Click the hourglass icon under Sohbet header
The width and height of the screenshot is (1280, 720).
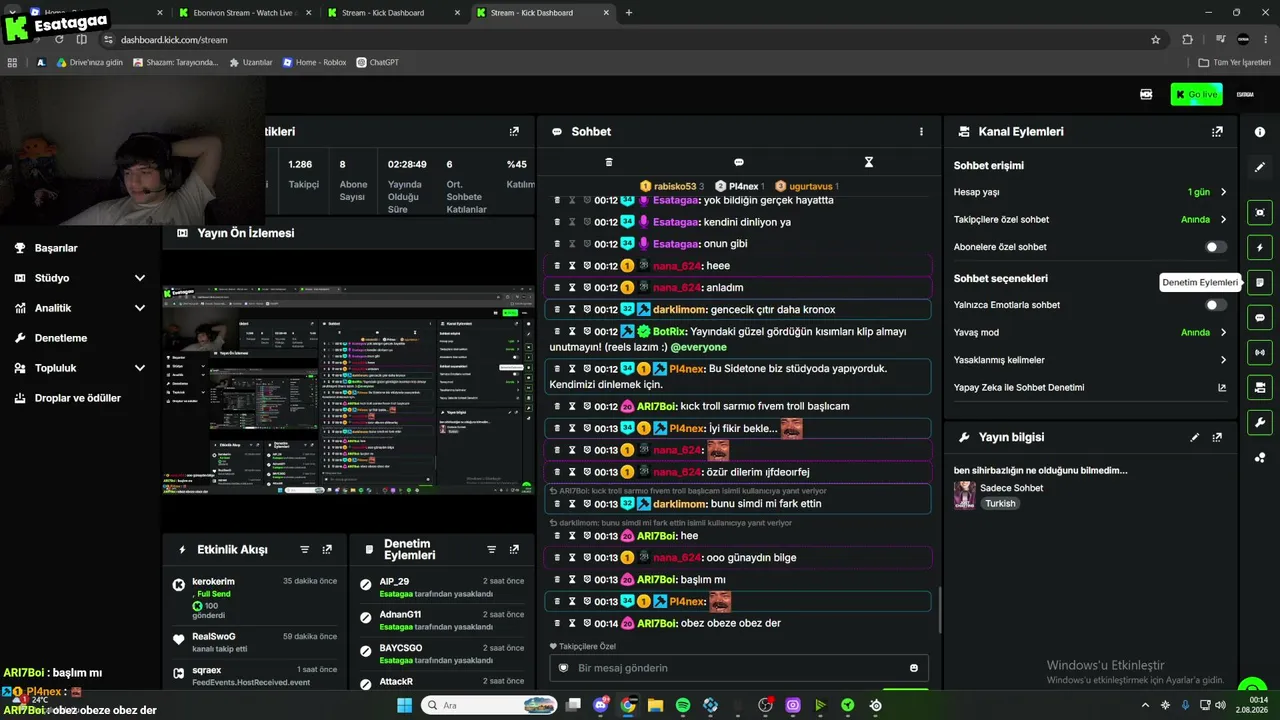click(x=868, y=162)
